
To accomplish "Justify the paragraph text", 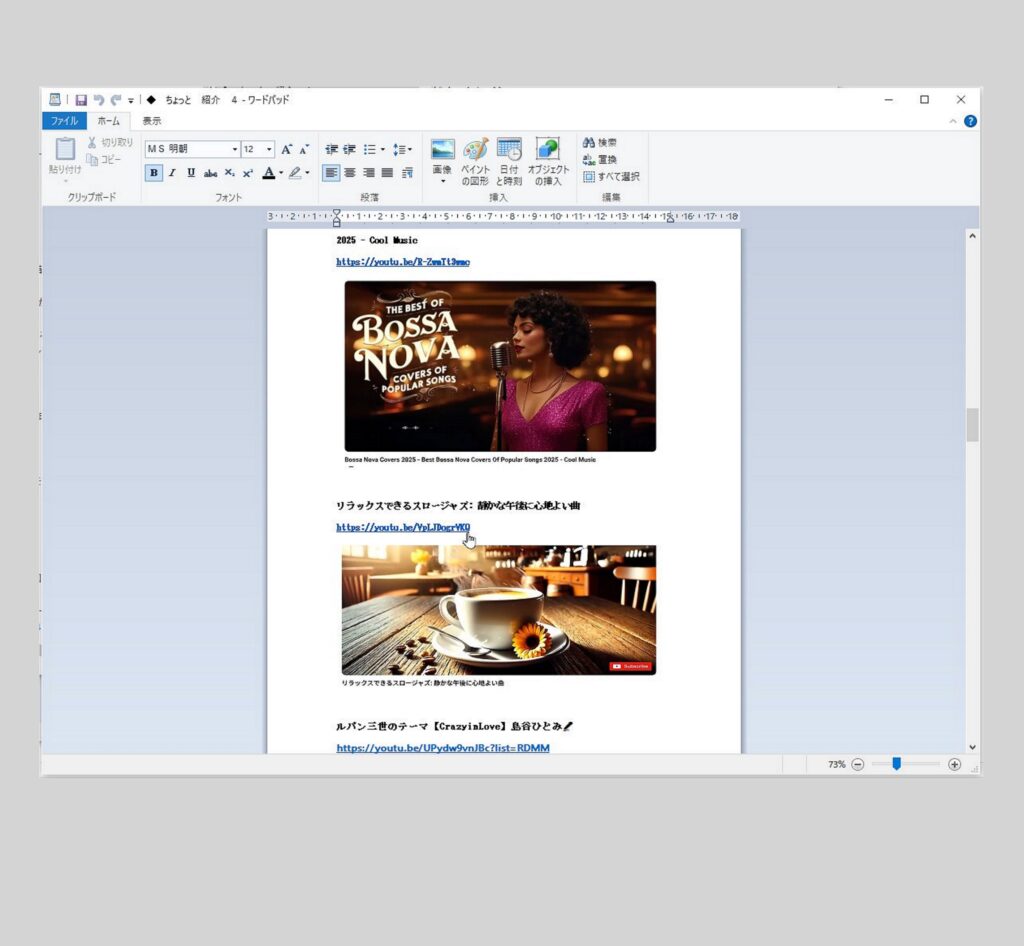I will [x=387, y=173].
